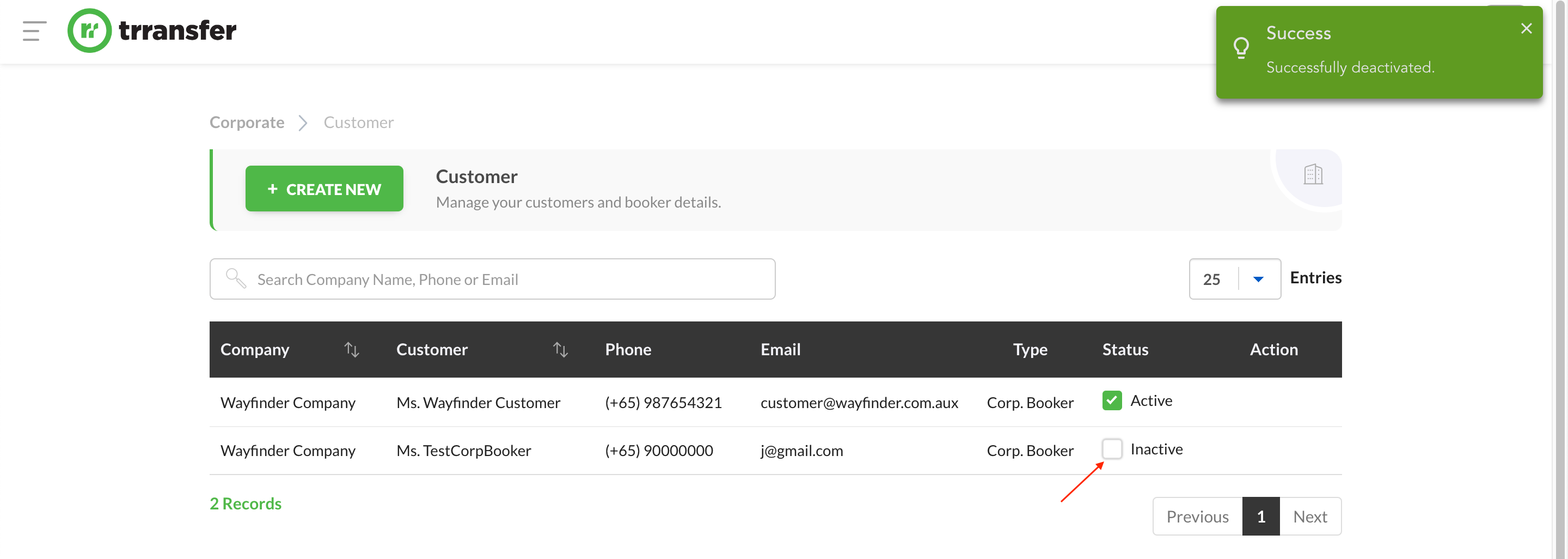Go to Previous page of records
The image size is (1568, 559).
pos(1197,517)
